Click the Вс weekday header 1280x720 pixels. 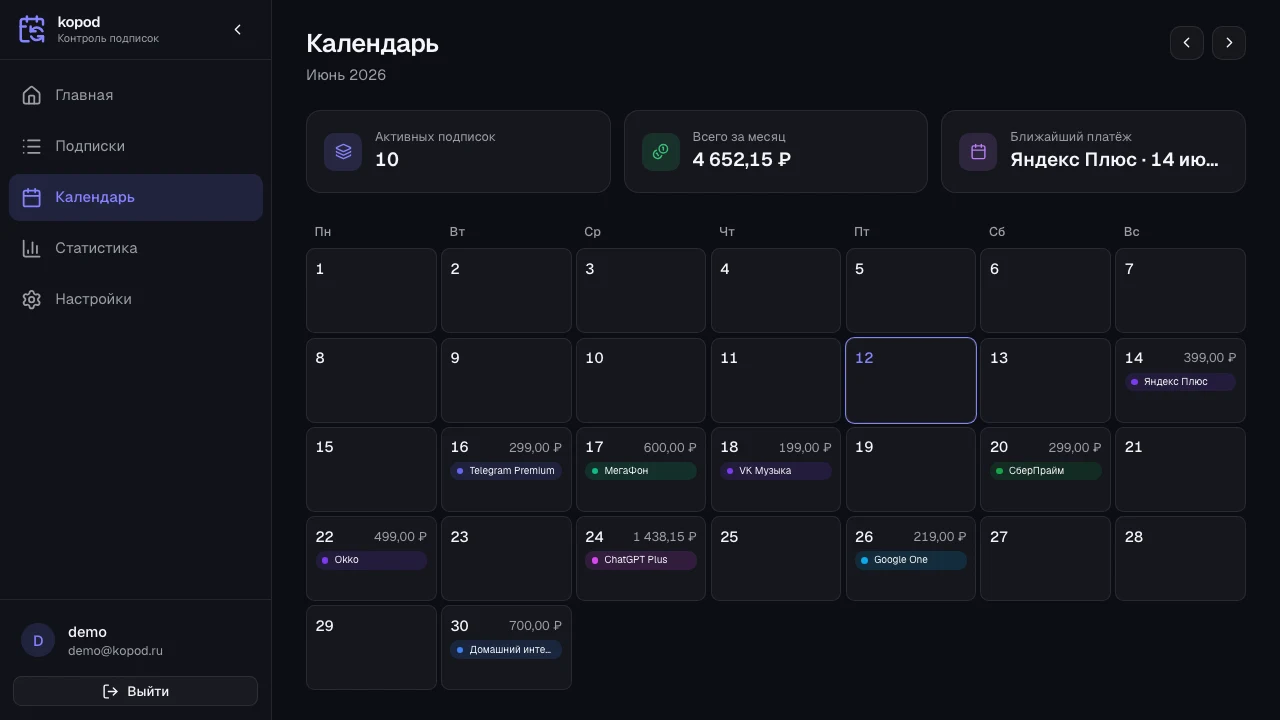[x=1131, y=231]
